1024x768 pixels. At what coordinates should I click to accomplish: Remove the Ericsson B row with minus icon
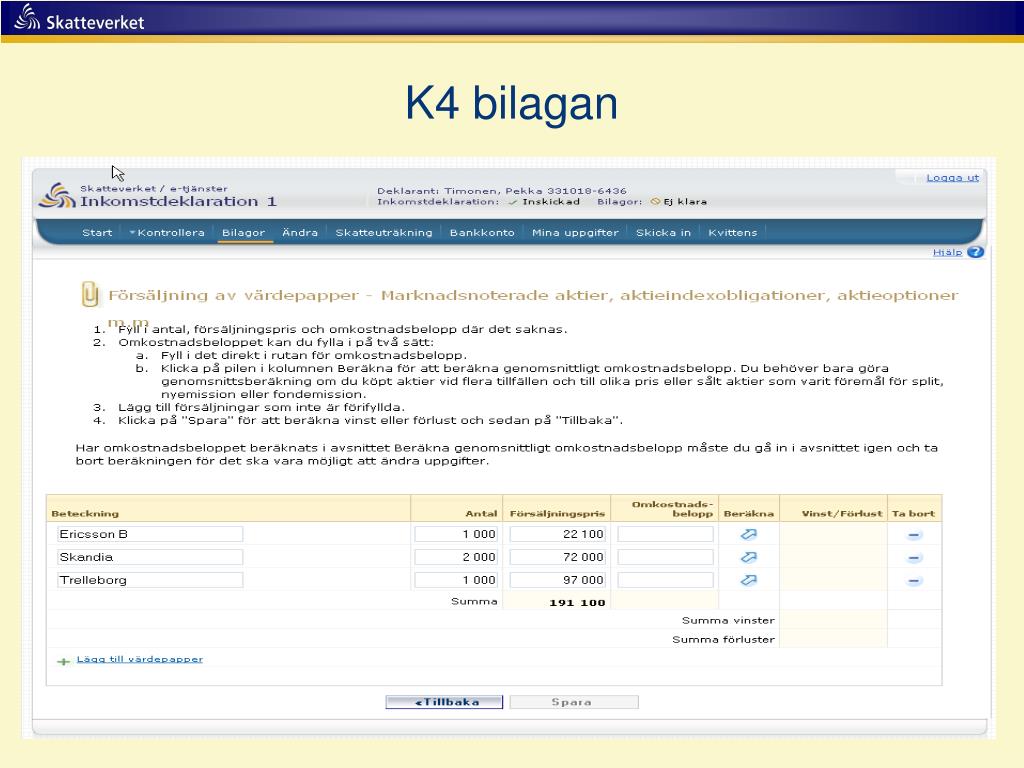pos(914,535)
